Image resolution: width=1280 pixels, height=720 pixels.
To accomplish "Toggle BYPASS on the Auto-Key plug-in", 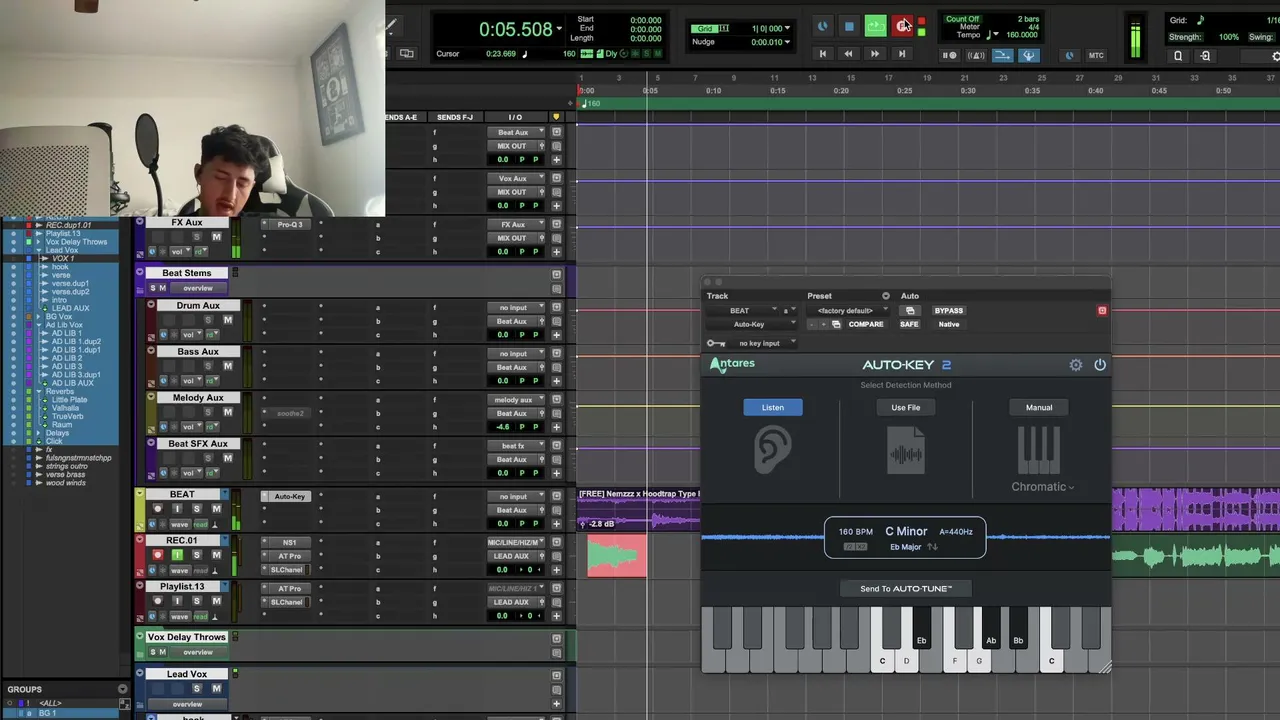I will pyautogui.click(x=948, y=310).
